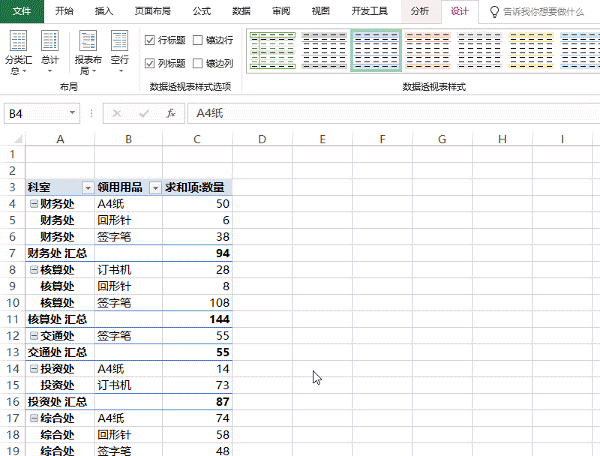Select row 11 header
This screenshot has width=600, height=456.
pos(12,319)
